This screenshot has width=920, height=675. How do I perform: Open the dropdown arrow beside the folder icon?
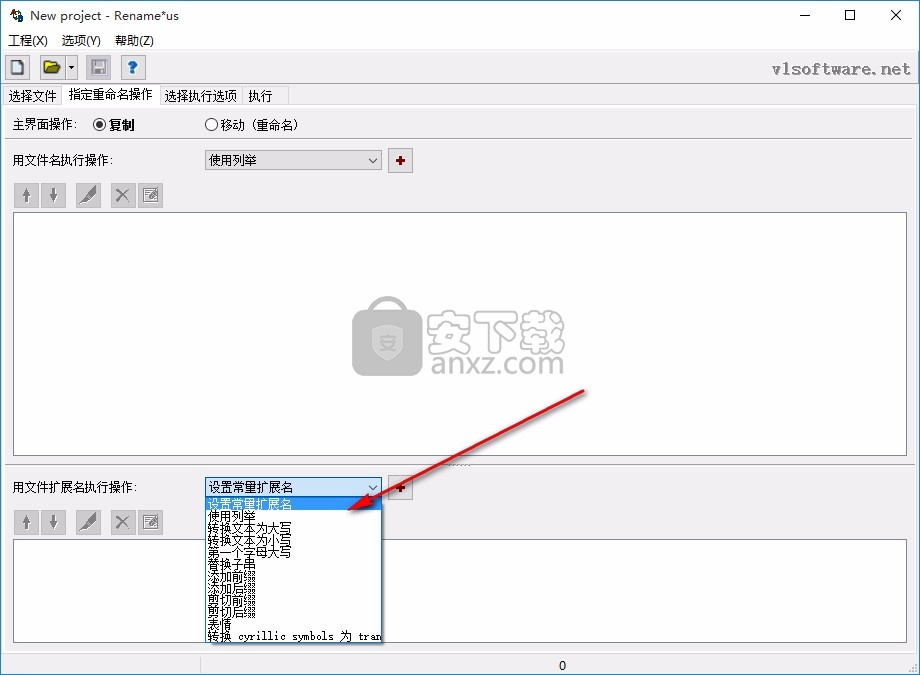coord(71,68)
